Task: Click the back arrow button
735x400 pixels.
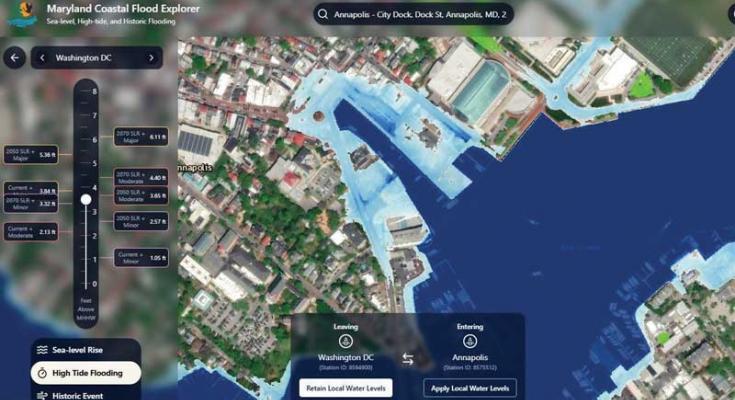Action: coord(14,58)
